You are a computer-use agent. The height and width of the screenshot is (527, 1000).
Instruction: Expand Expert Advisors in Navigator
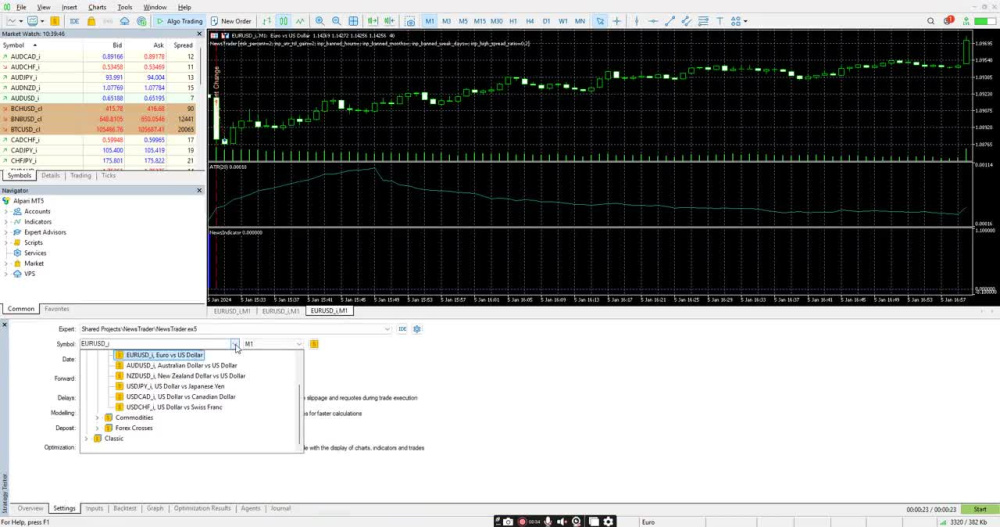[6, 232]
